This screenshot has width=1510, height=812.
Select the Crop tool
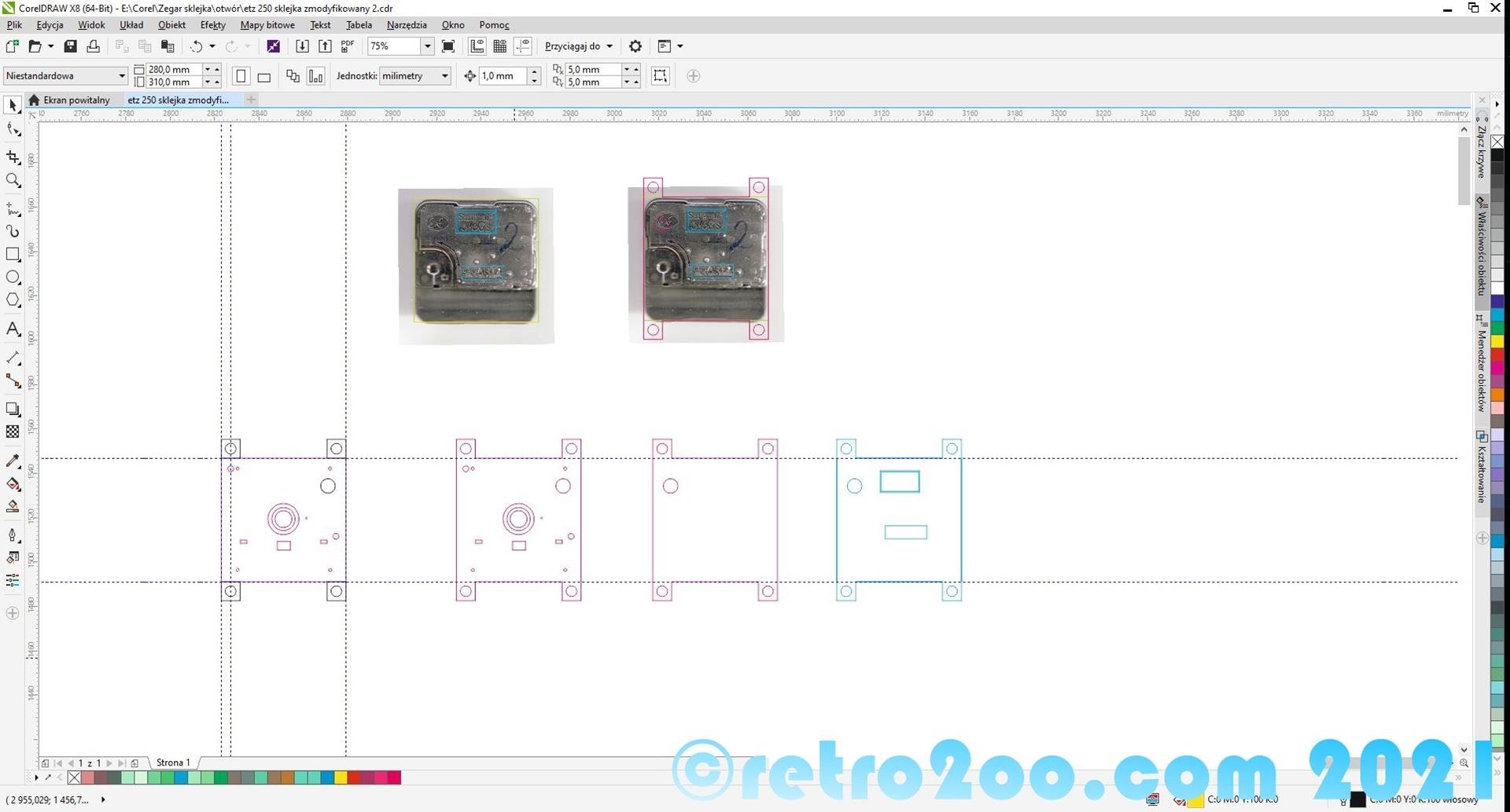tap(13, 157)
